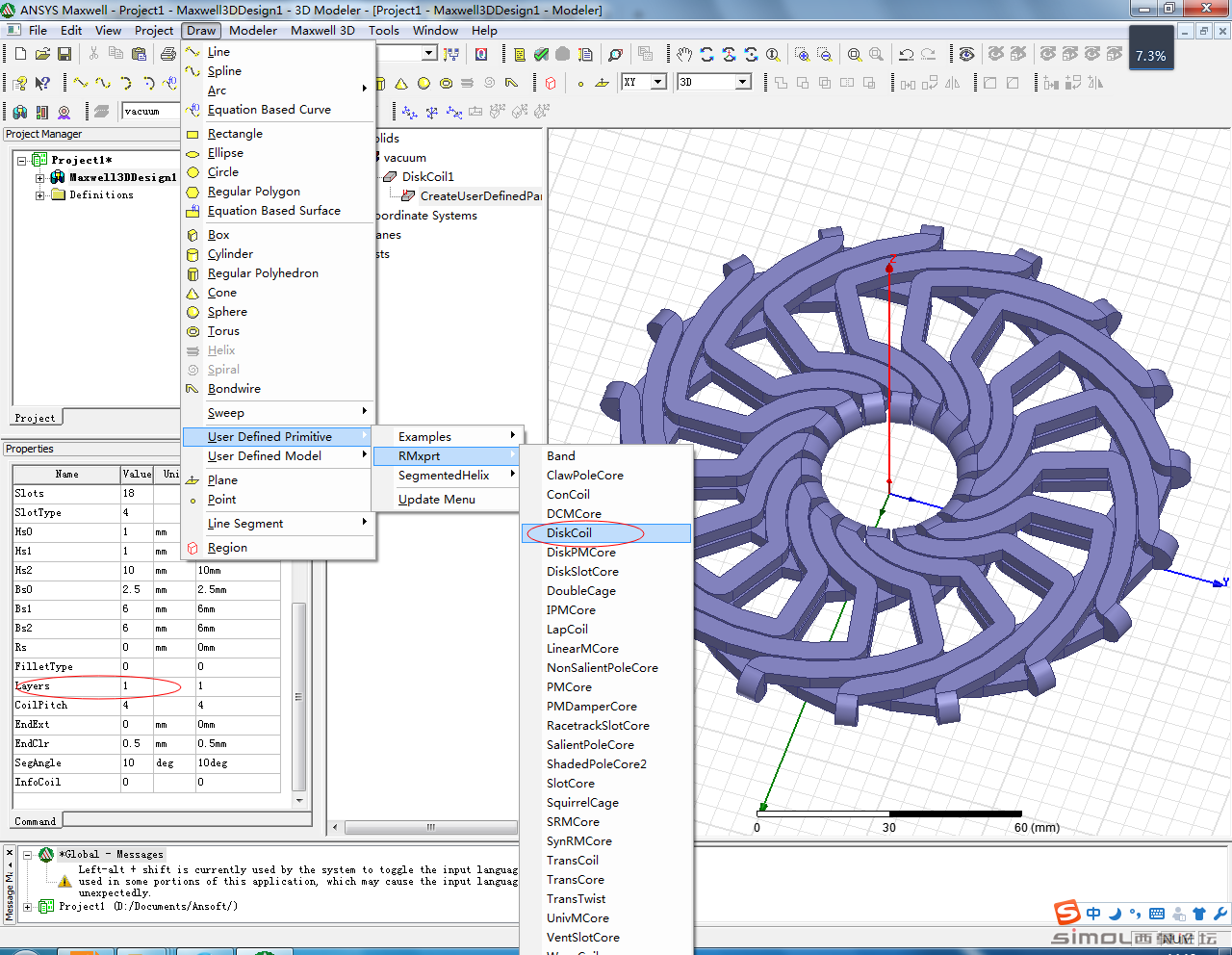Image resolution: width=1232 pixels, height=955 pixels.
Task: Click the Q quick-report toolbar icon
Action: [x=481, y=54]
